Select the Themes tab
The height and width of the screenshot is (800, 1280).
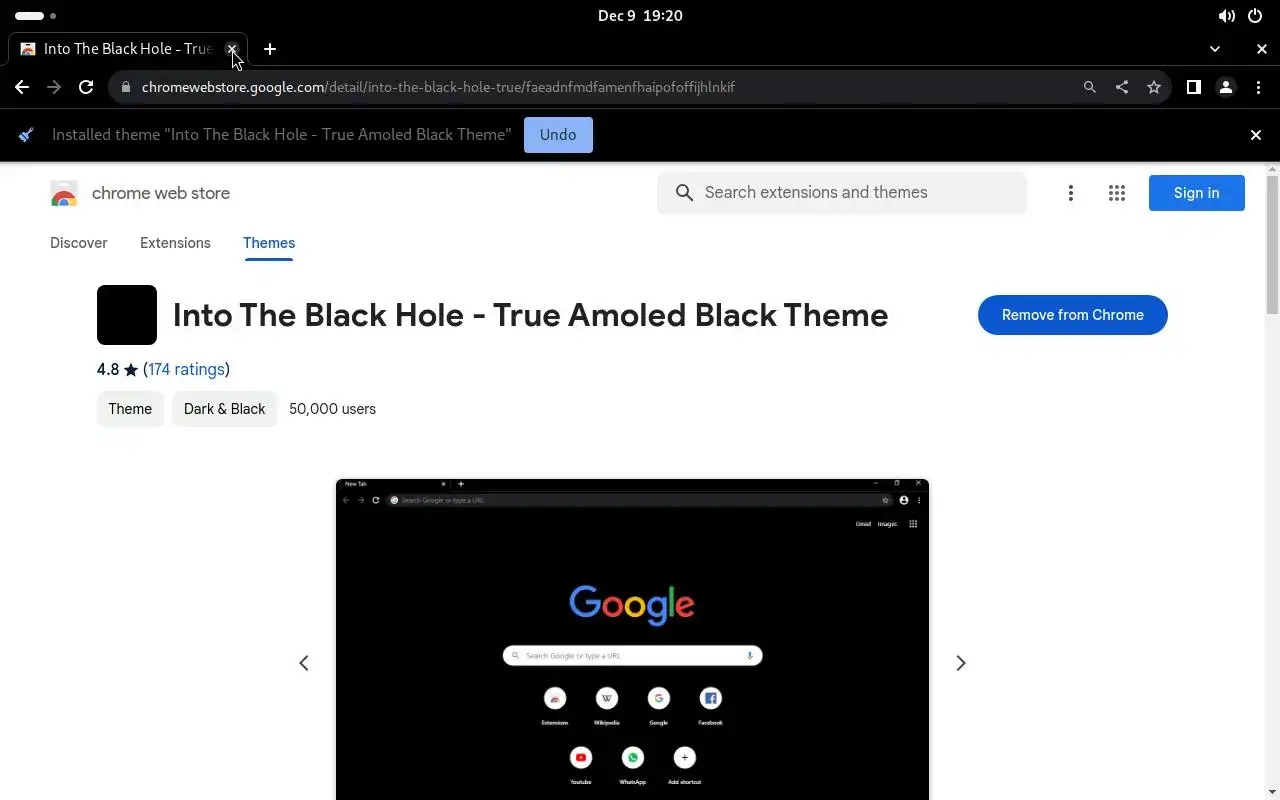click(x=269, y=243)
